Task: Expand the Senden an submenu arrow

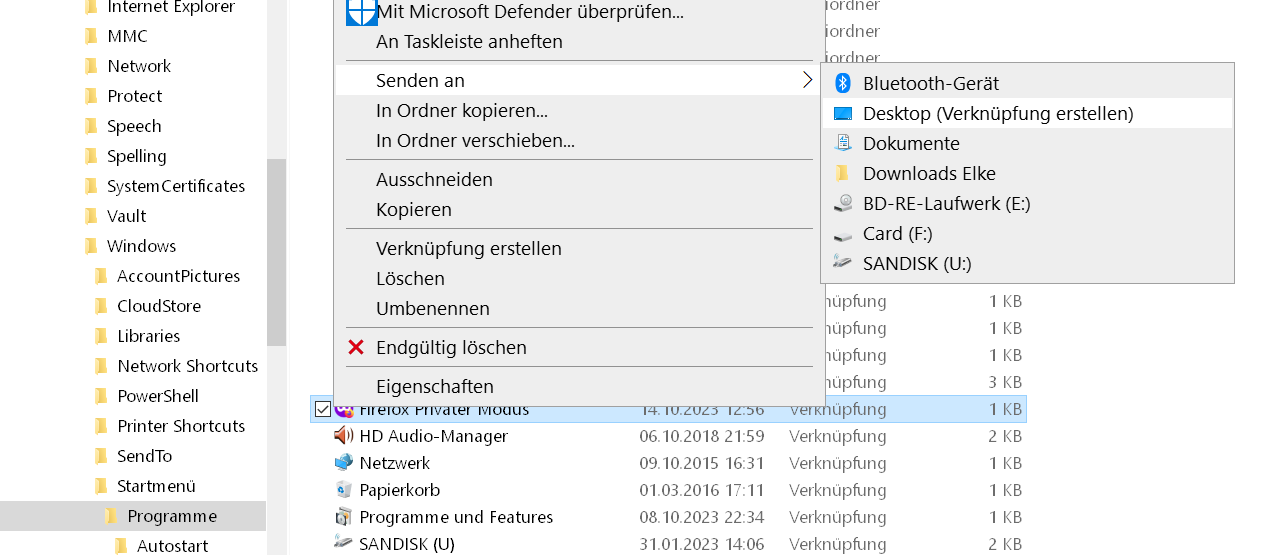Action: (807, 80)
